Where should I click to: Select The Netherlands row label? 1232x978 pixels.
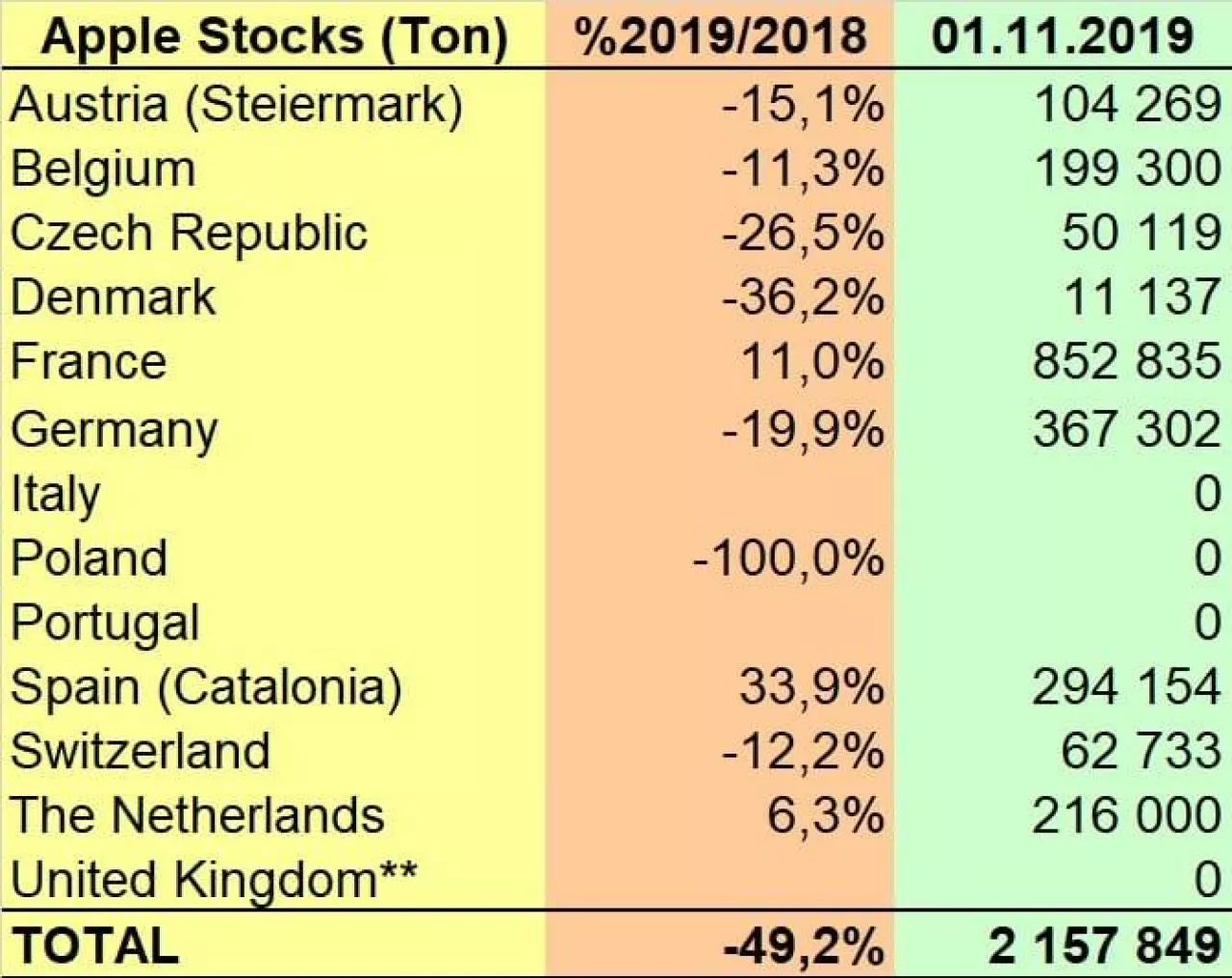tap(197, 815)
